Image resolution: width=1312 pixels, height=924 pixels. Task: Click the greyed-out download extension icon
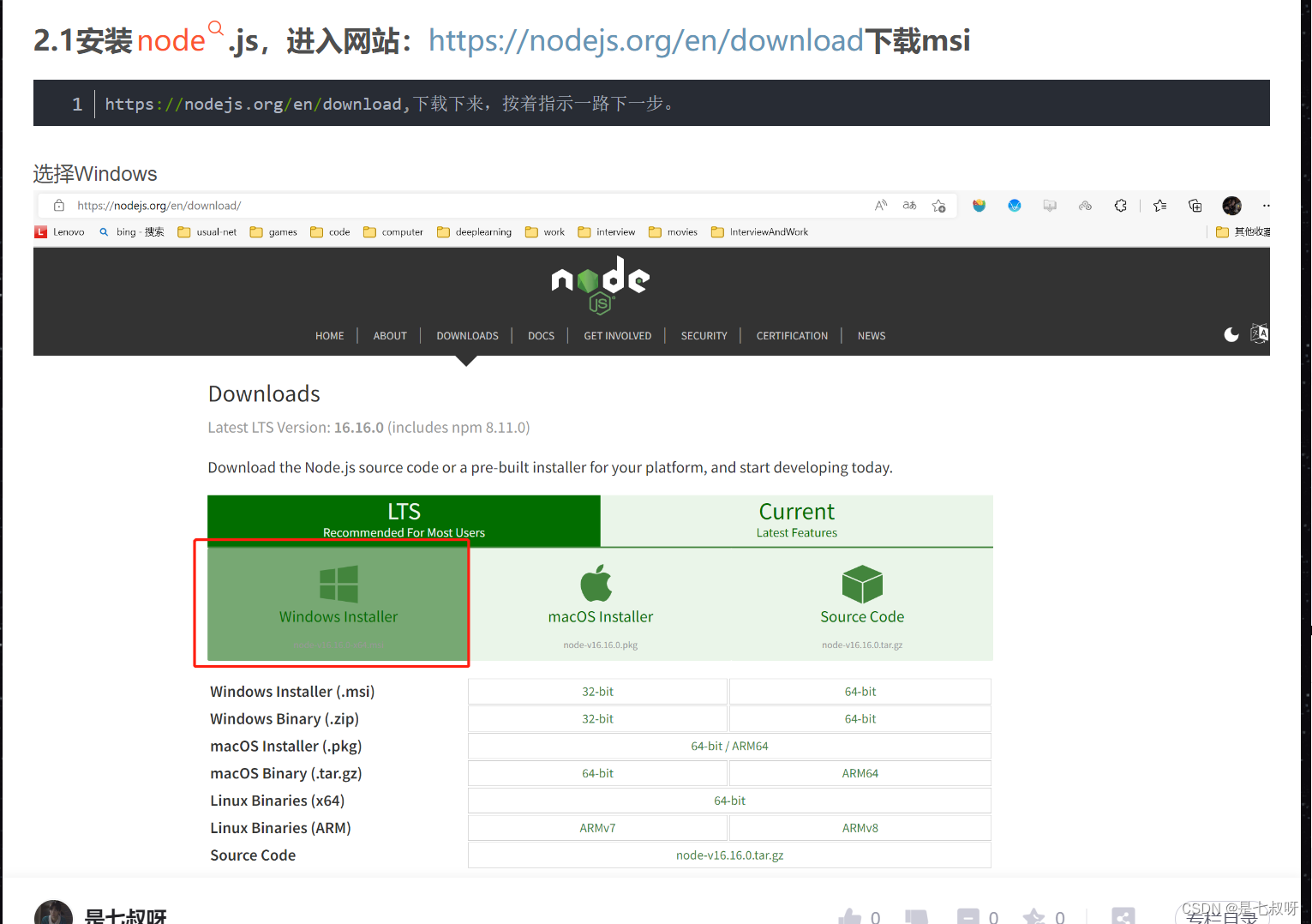point(1050,206)
